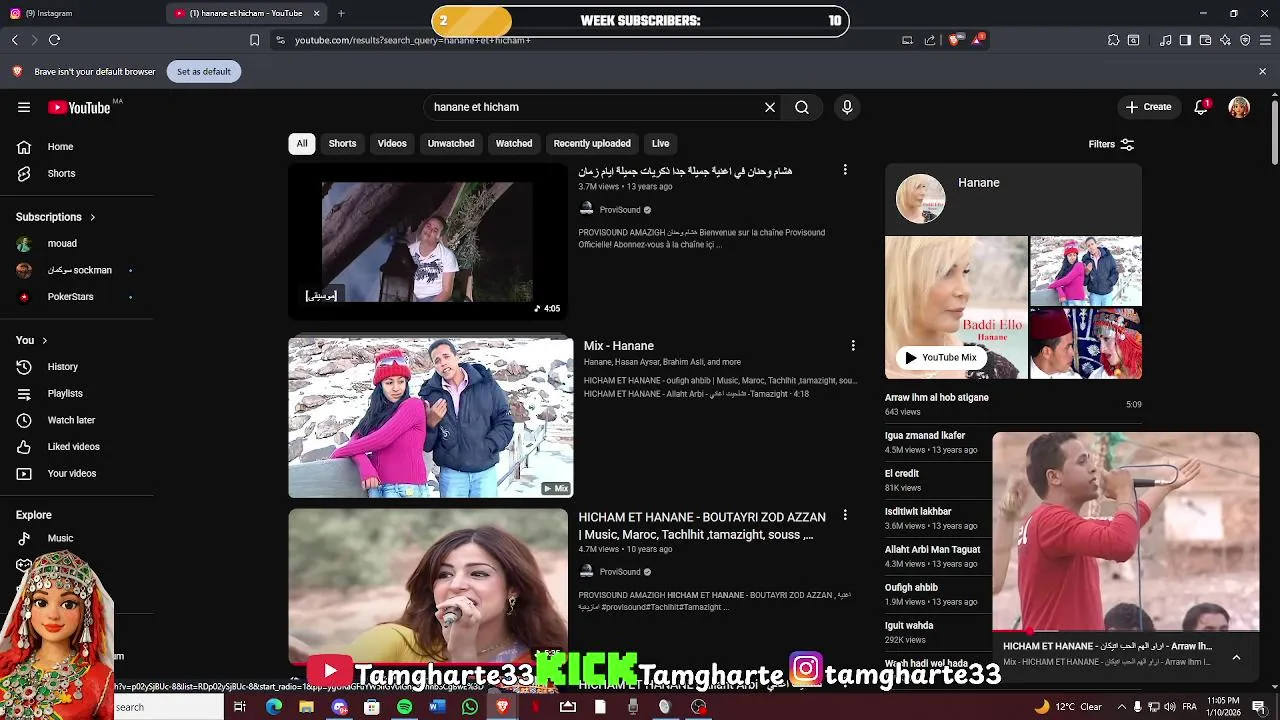Click Set as default button
The height and width of the screenshot is (720, 1280).
(204, 71)
